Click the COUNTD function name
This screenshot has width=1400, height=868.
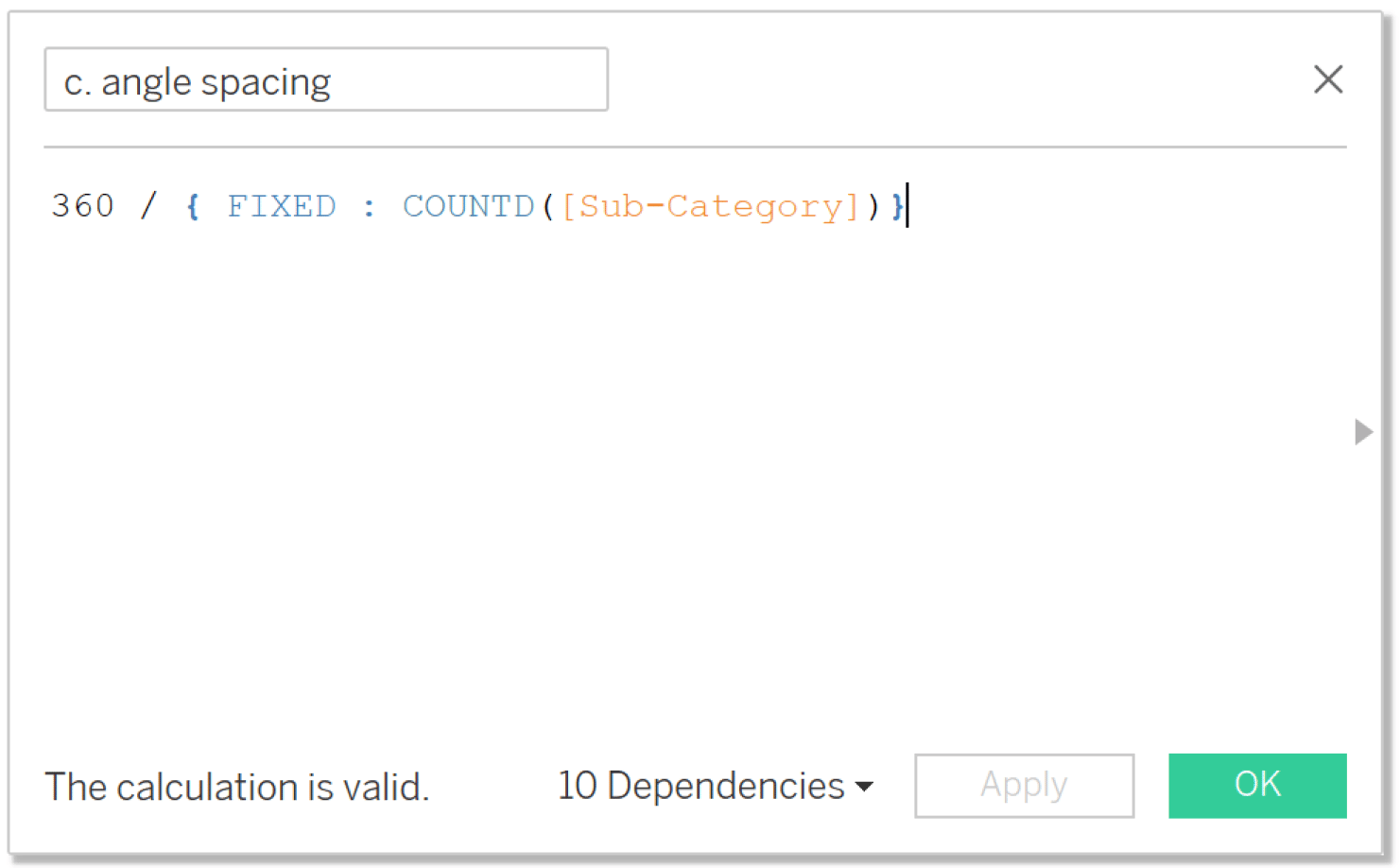pos(468,206)
